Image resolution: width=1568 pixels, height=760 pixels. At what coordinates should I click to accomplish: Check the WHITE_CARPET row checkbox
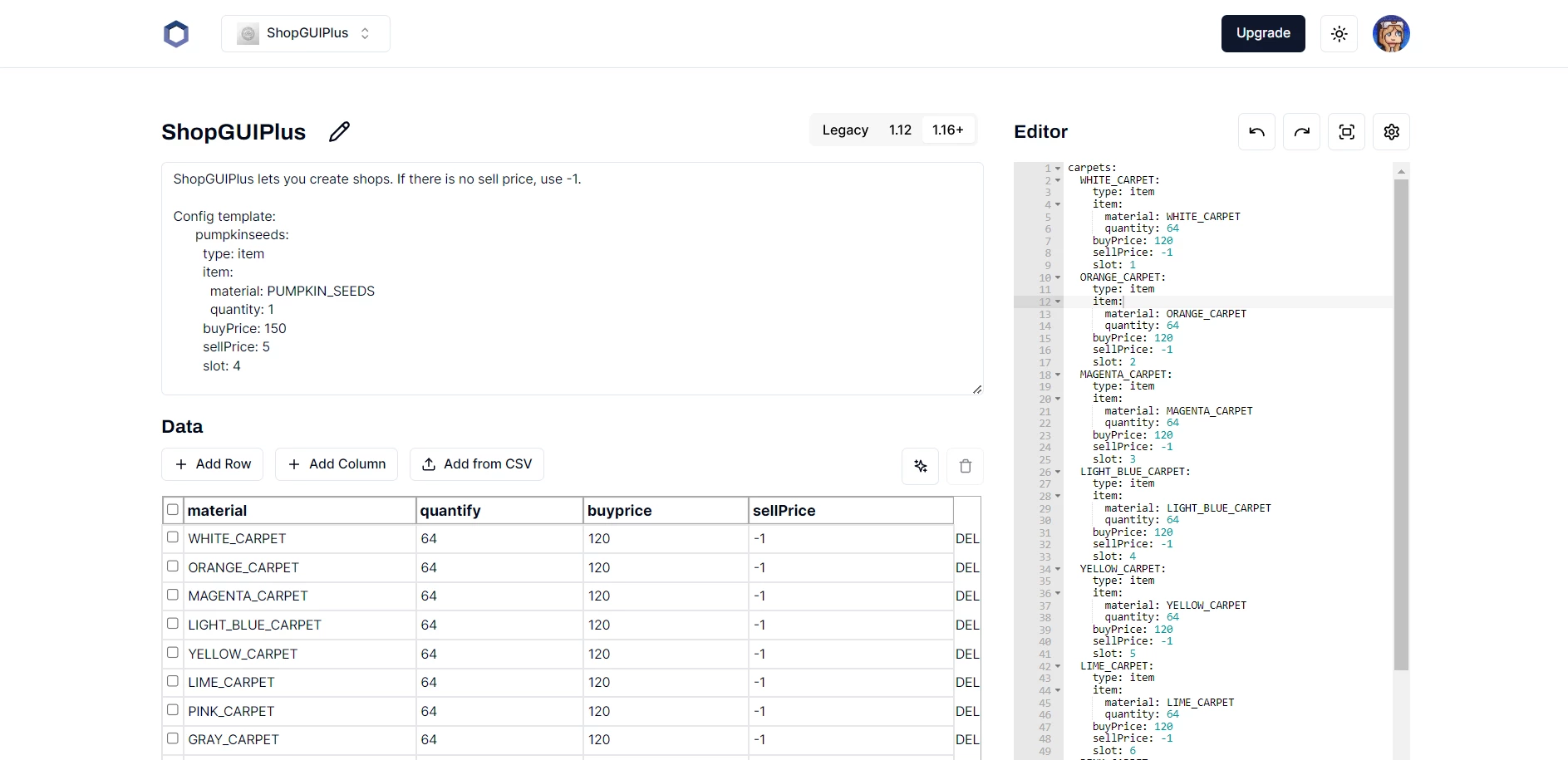click(x=173, y=537)
